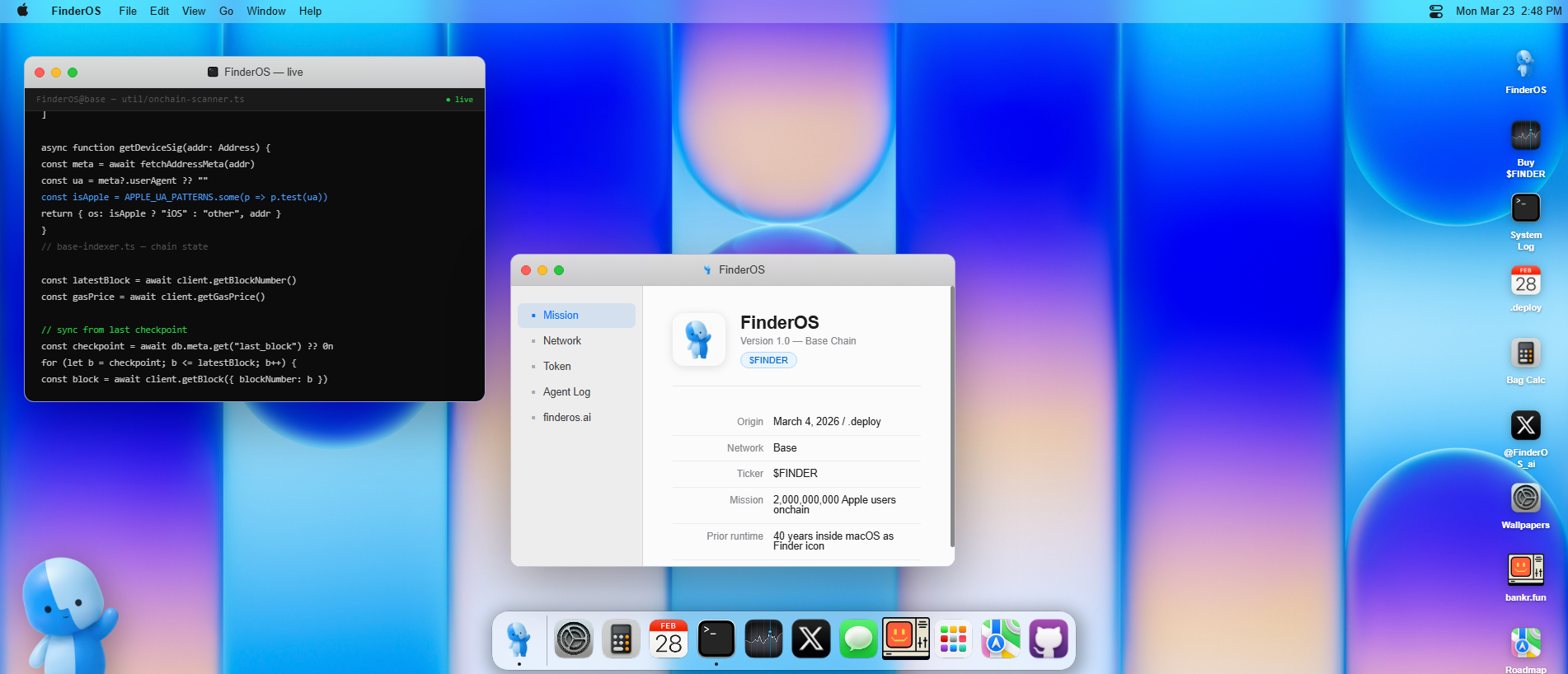Open the green Messages app in the dock
The width and height of the screenshot is (1568, 674).
(859, 639)
